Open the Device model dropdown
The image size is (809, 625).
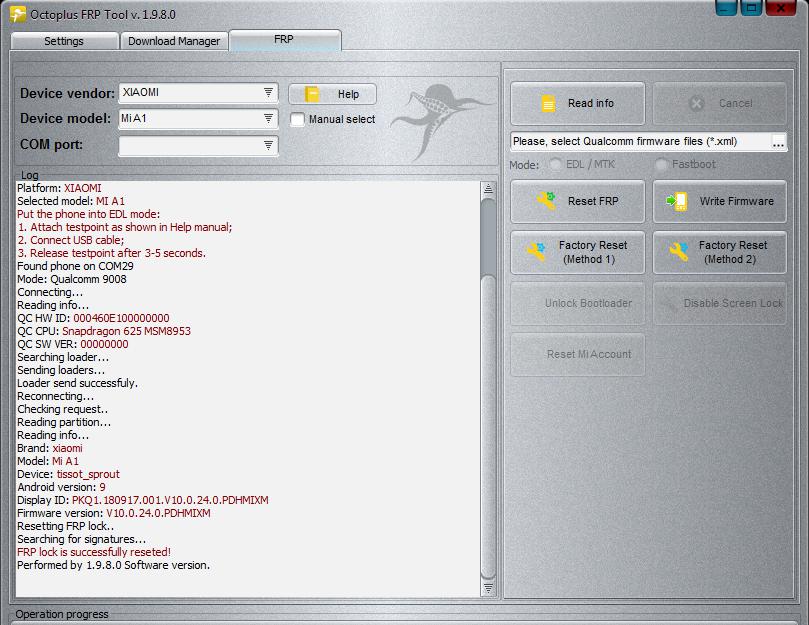(268, 118)
